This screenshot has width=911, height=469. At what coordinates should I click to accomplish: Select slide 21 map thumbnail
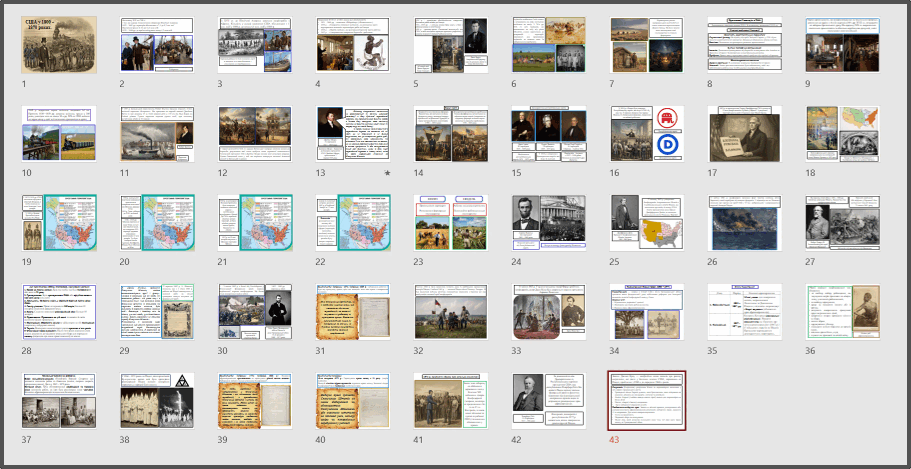(x=255, y=223)
